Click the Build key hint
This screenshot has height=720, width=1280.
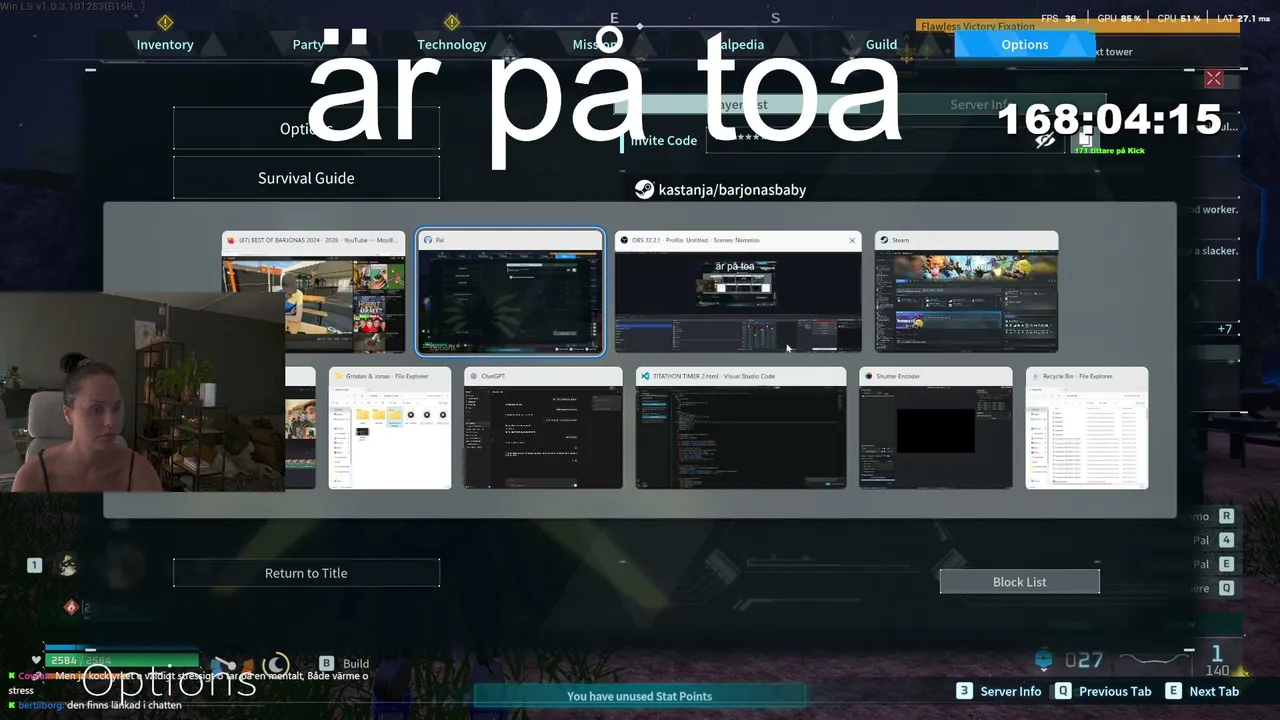coord(344,663)
